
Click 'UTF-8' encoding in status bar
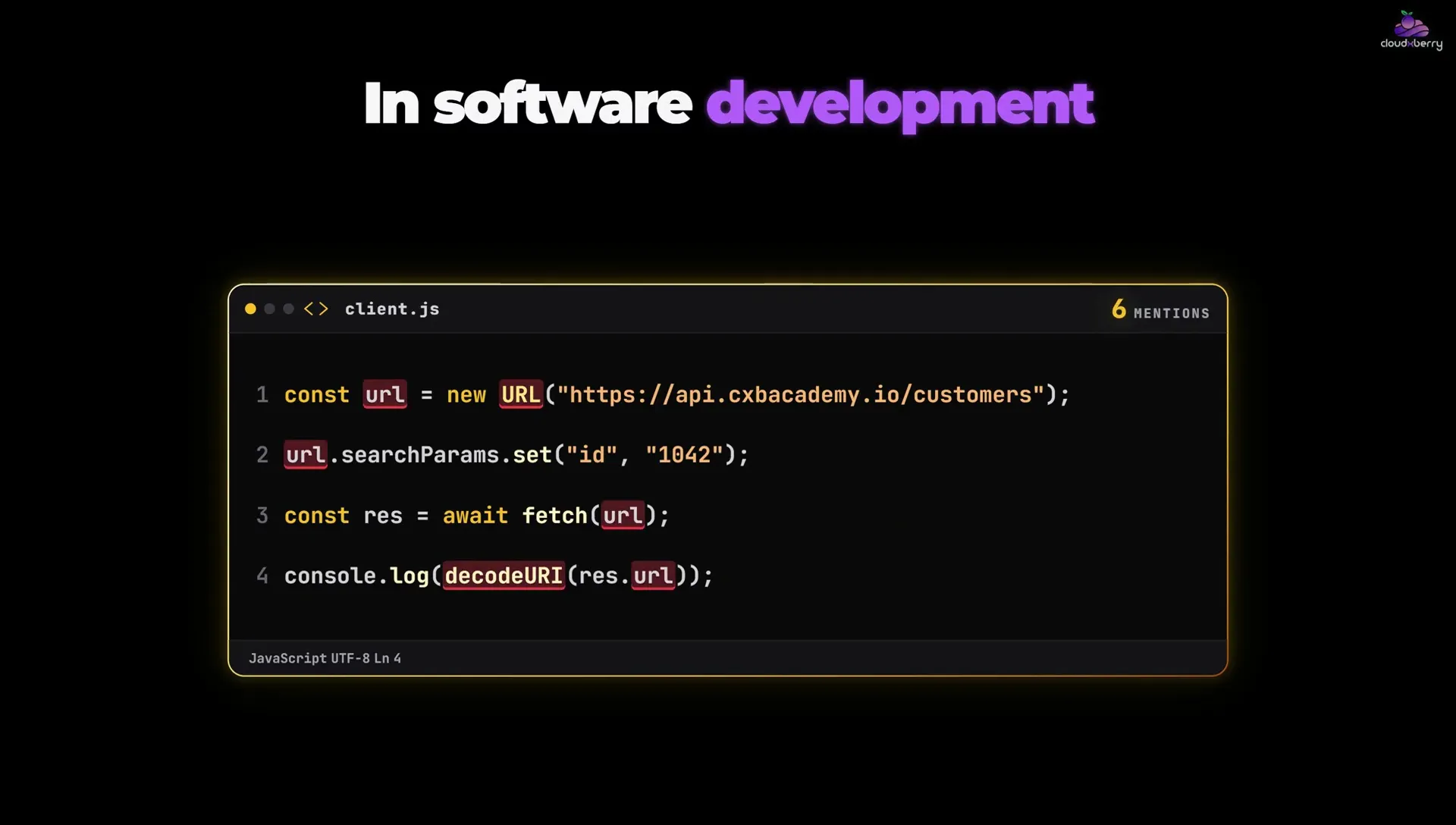350,658
